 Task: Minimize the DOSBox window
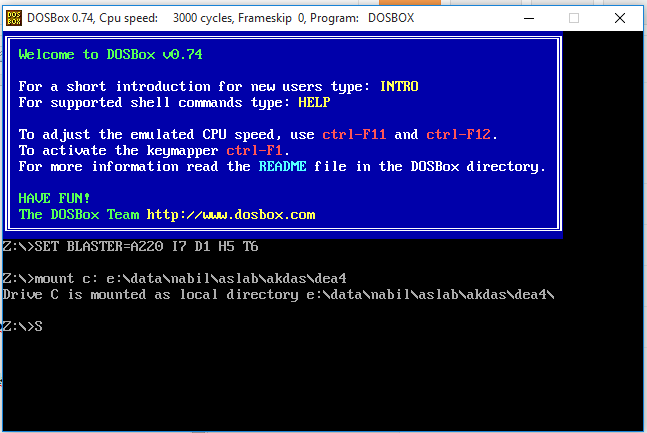click(529, 18)
